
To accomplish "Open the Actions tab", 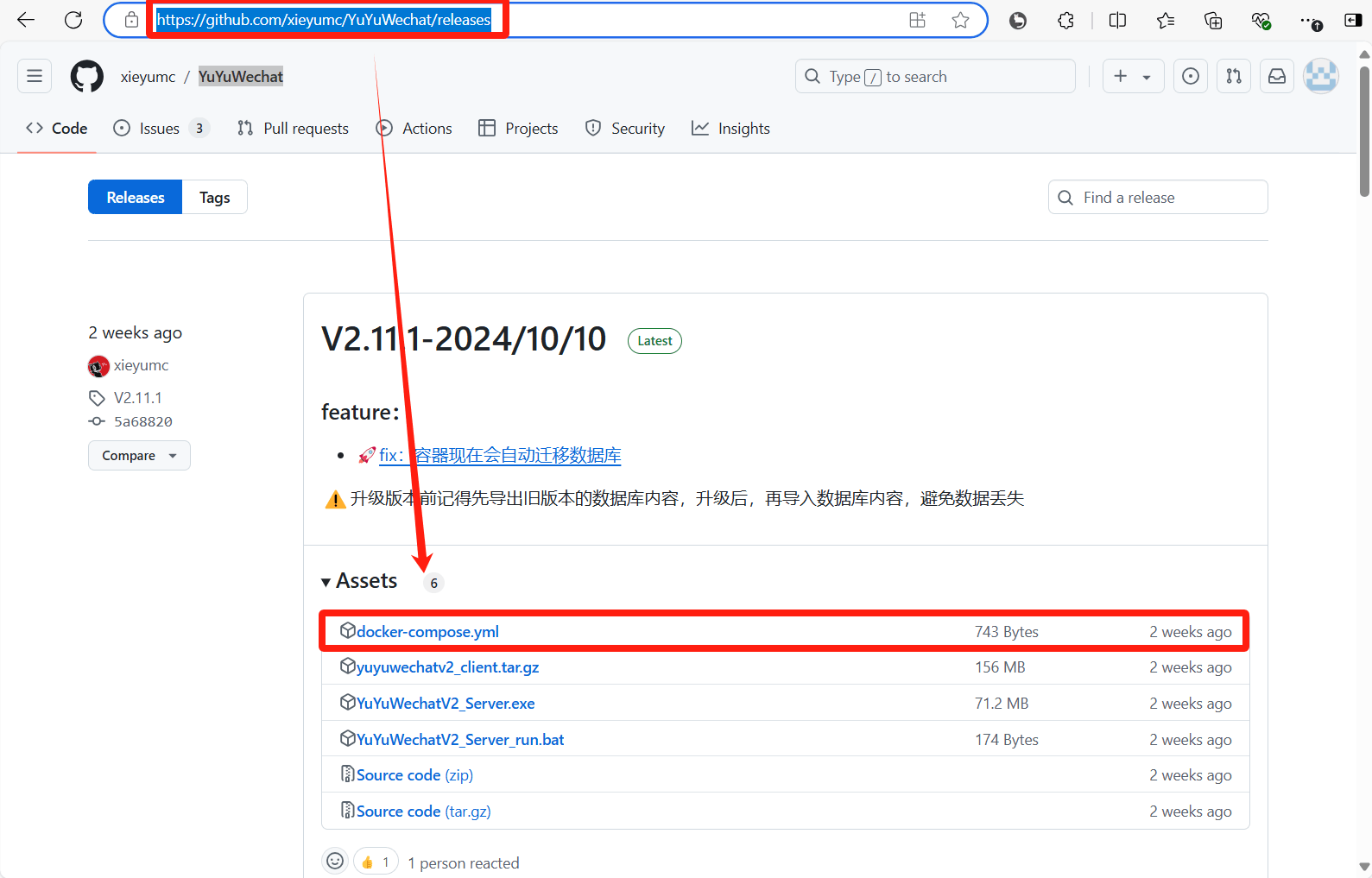I will pyautogui.click(x=414, y=128).
